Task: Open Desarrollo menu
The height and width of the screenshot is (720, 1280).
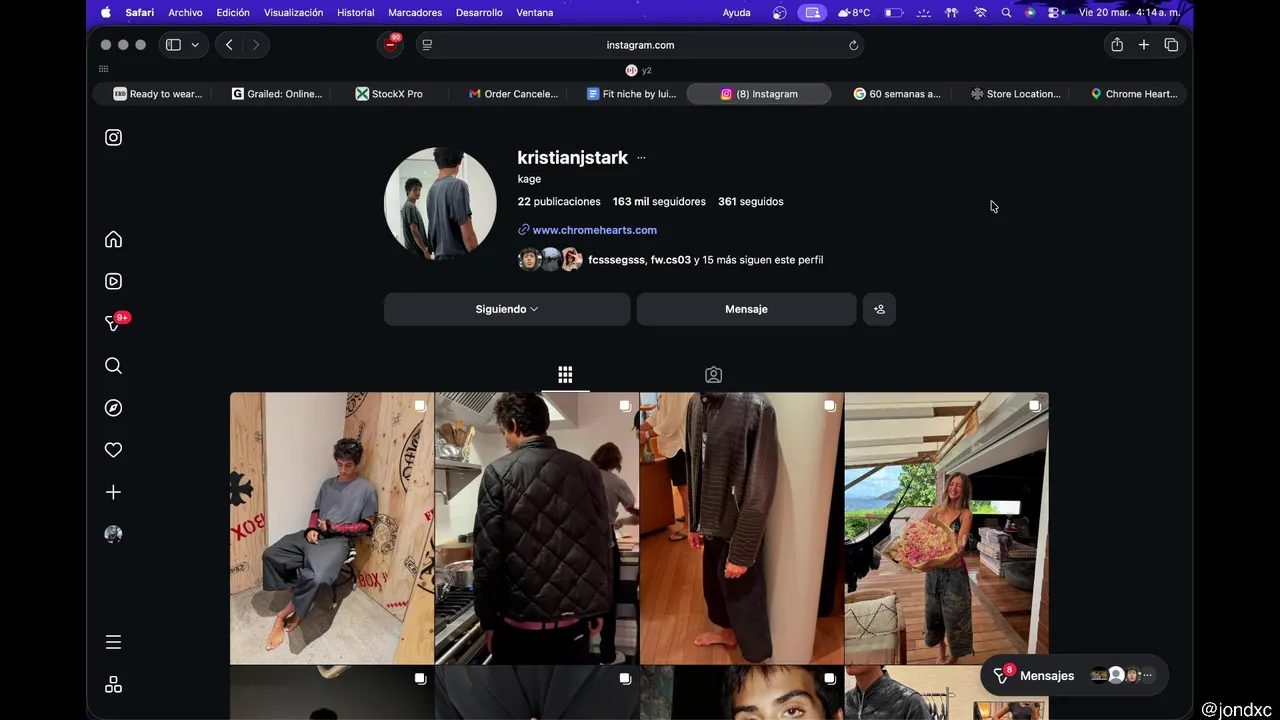Action: tap(479, 13)
